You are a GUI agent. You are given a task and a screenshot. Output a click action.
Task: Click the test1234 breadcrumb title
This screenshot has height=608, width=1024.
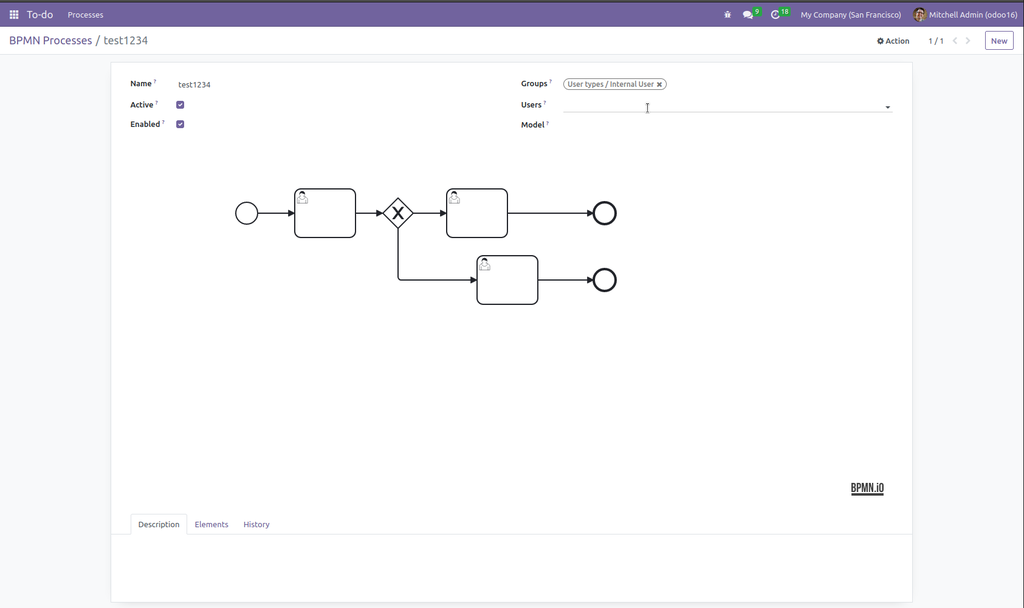pyautogui.click(x=125, y=40)
